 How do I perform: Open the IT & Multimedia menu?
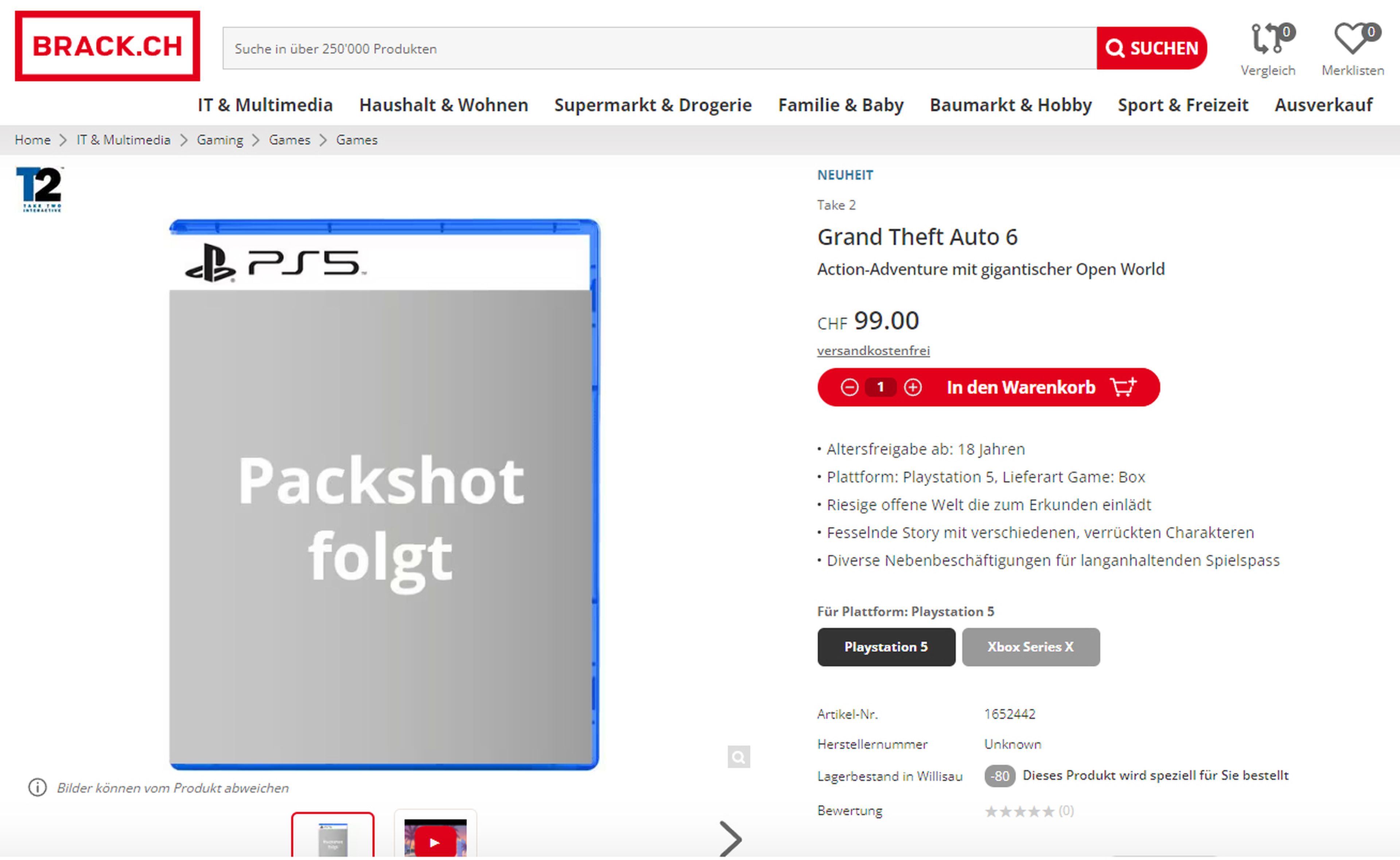265,105
